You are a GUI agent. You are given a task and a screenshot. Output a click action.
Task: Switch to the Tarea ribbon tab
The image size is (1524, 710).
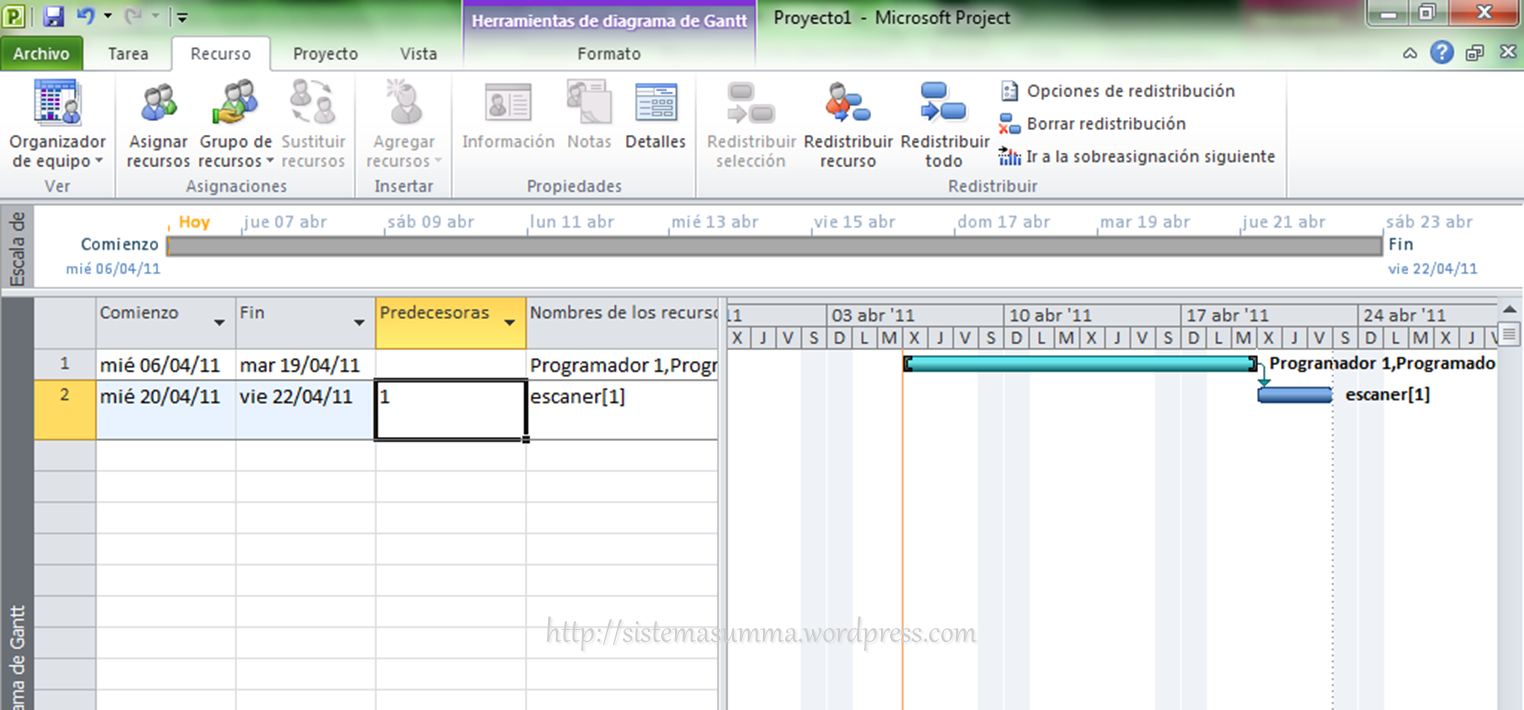coord(128,54)
